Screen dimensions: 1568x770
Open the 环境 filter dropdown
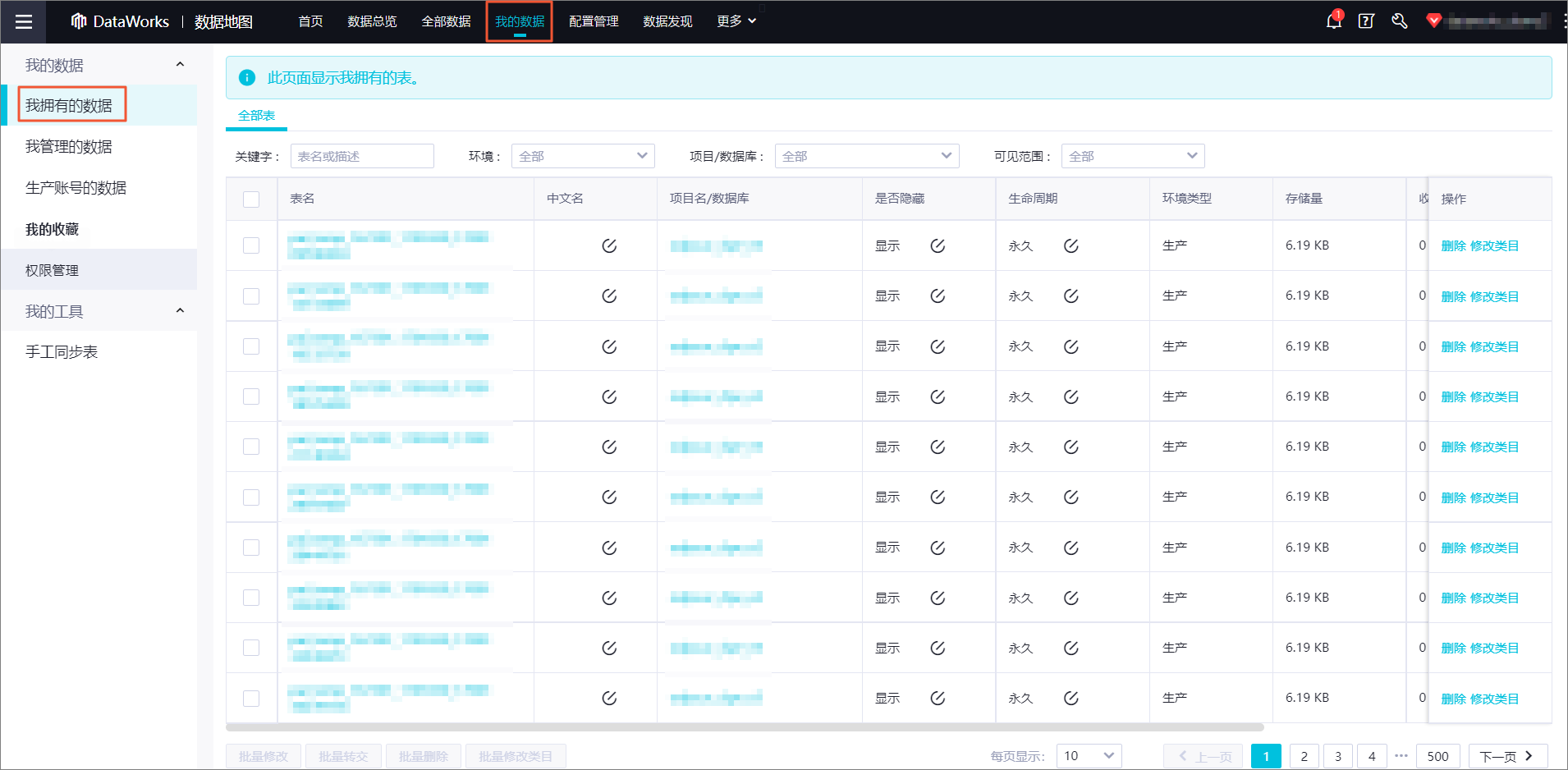[x=583, y=156]
